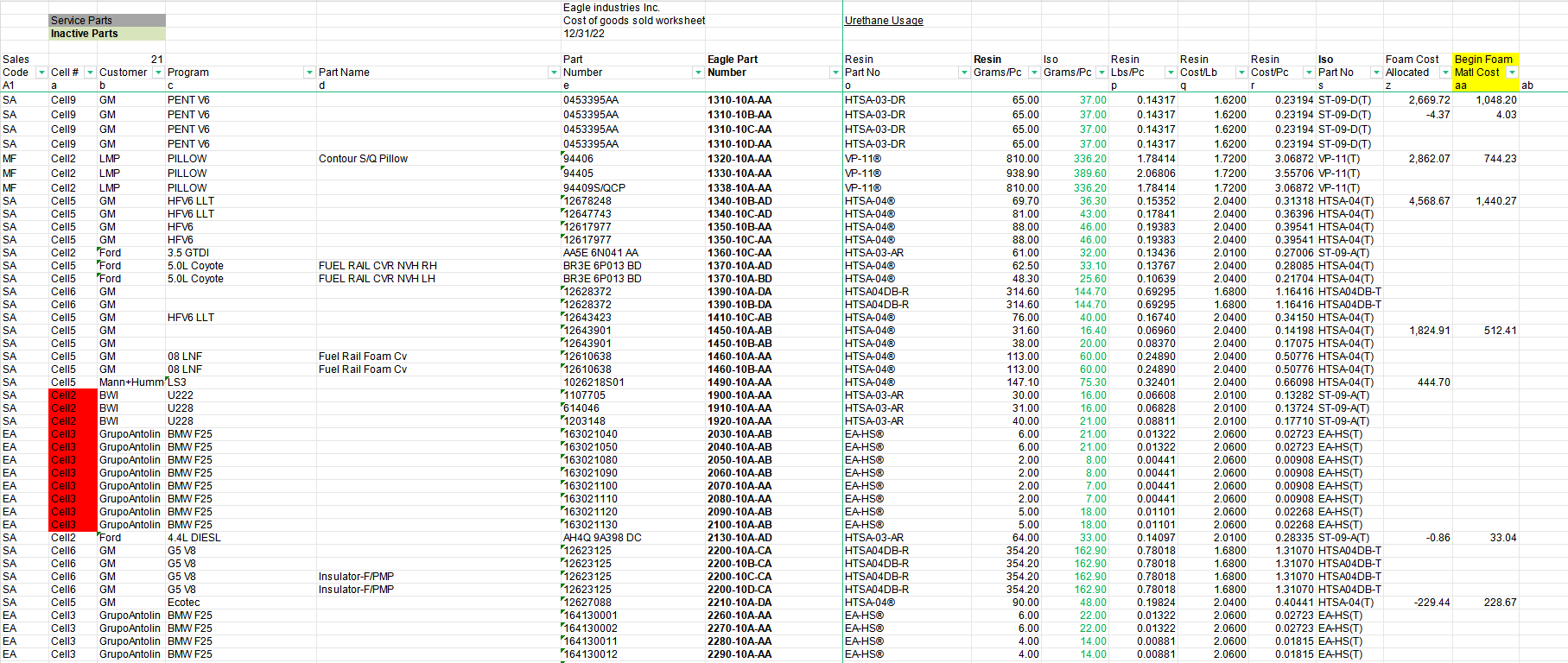
Task: Select the gray Service Parts legend cell
Action: 107,21
